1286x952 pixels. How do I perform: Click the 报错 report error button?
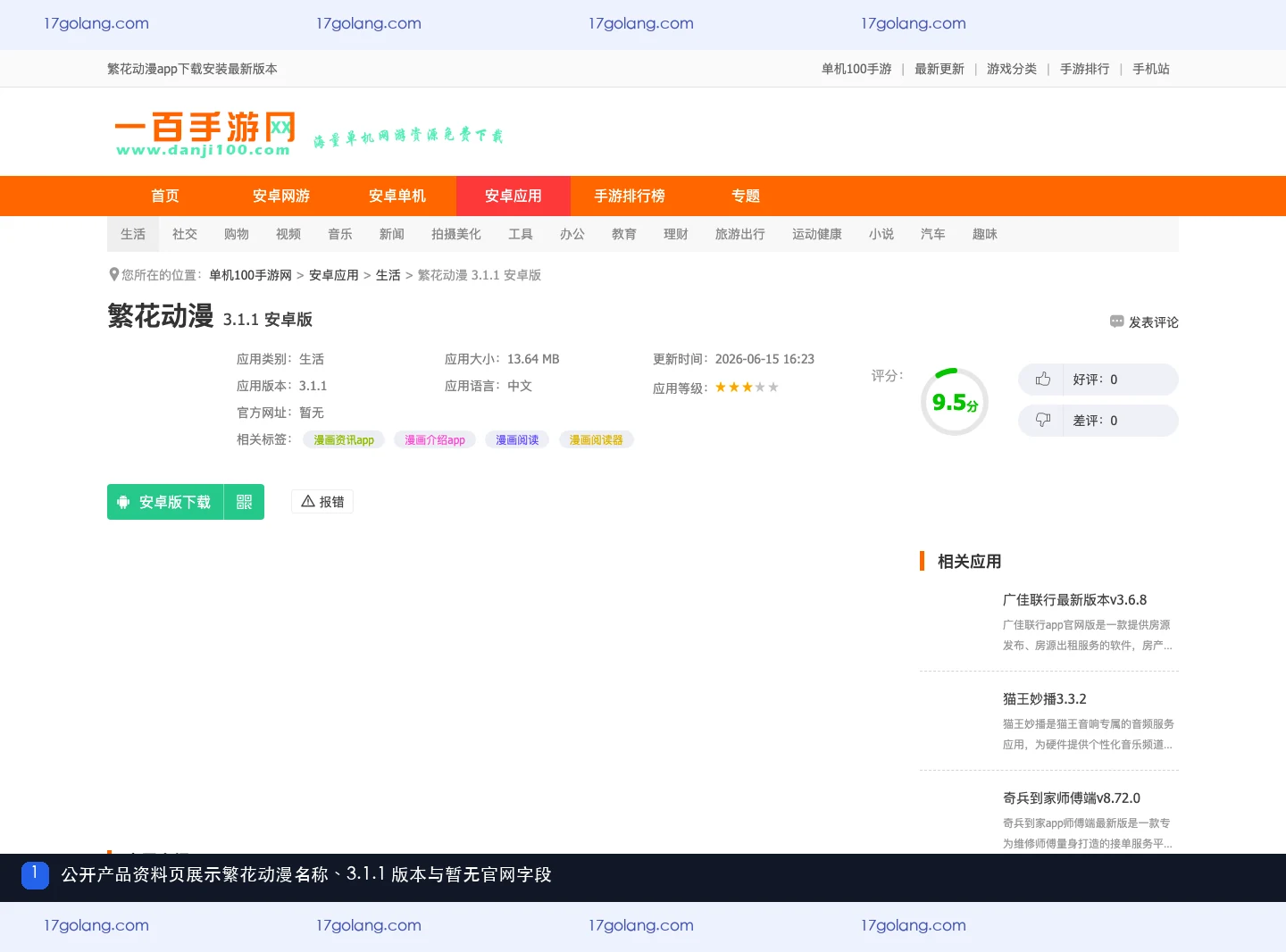[x=322, y=502]
